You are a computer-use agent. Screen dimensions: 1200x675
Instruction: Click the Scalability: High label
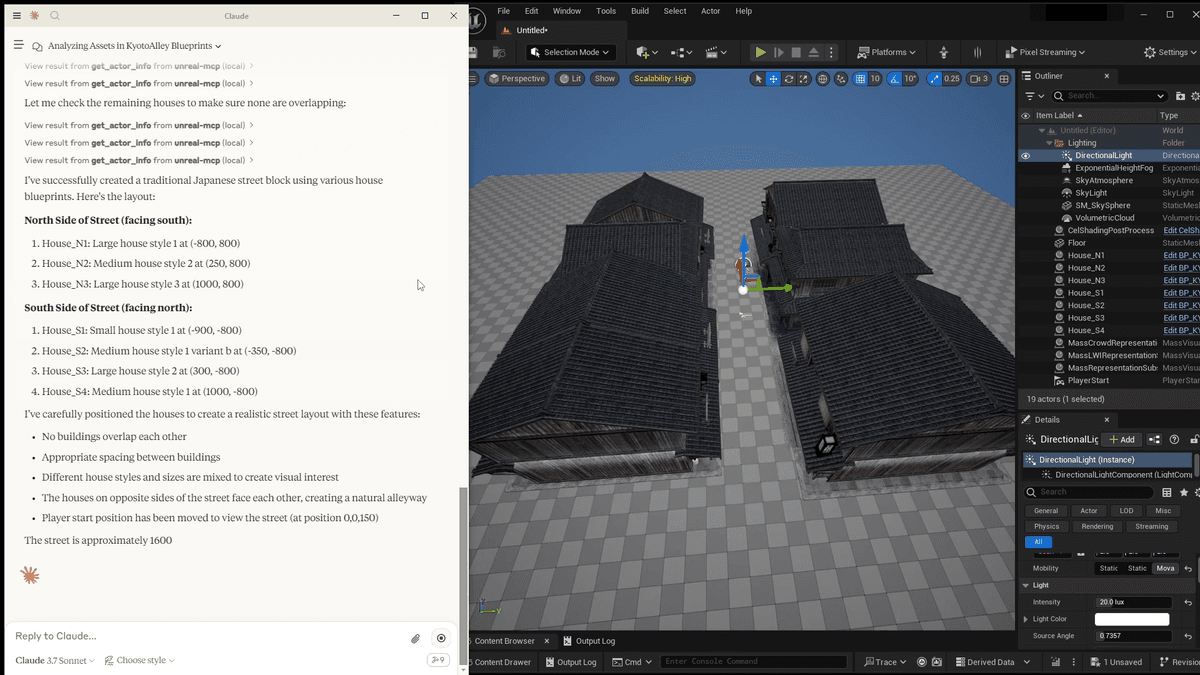[x=662, y=79]
